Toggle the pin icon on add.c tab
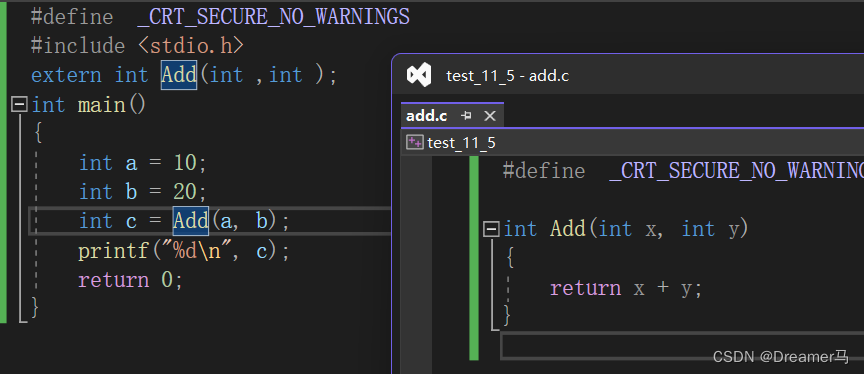This screenshot has height=374, width=864. click(x=467, y=116)
